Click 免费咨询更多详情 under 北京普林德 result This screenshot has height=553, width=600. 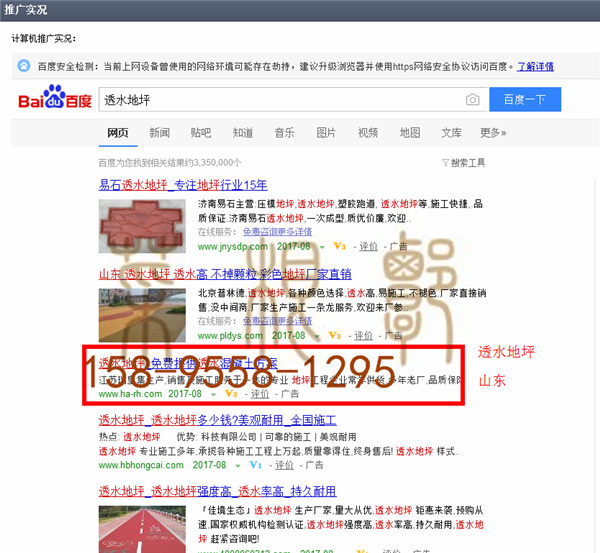click(277, 321)
